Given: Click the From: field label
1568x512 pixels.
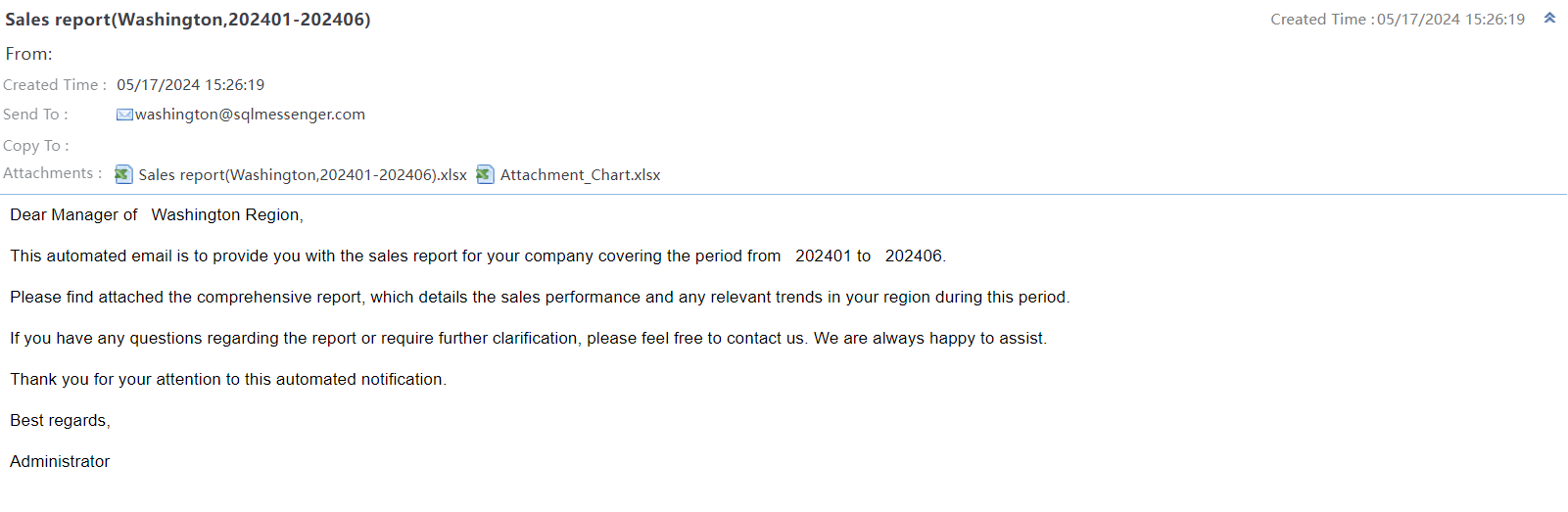Looking at the screenshot, I should (29, 55).
